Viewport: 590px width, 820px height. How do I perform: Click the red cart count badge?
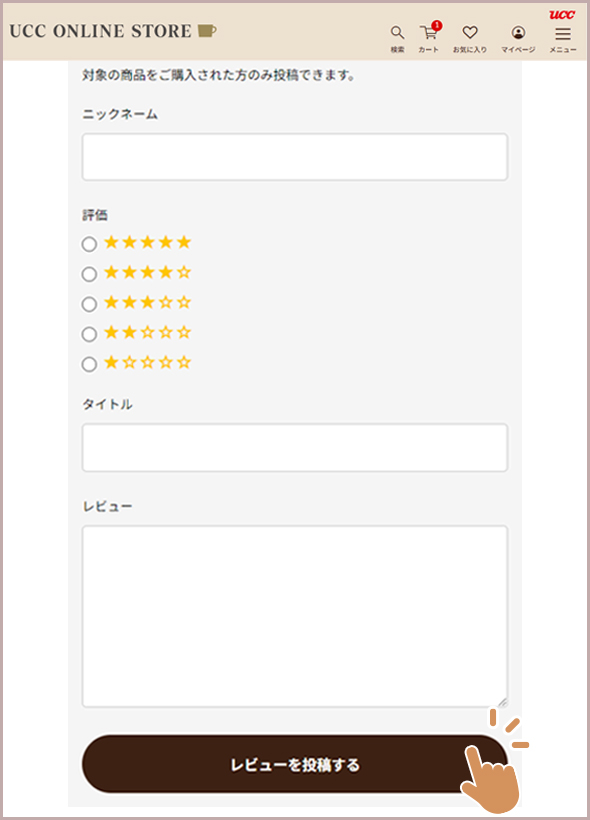437,25
